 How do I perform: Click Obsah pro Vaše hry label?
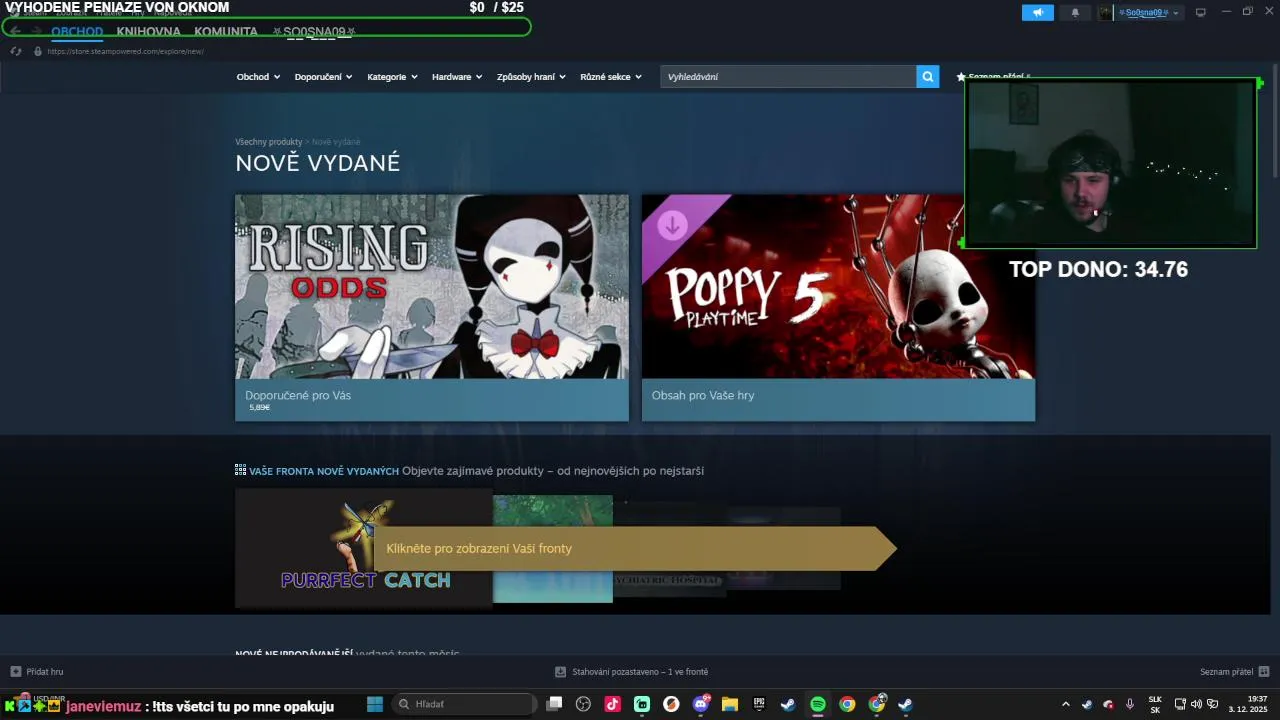[703, 395]
